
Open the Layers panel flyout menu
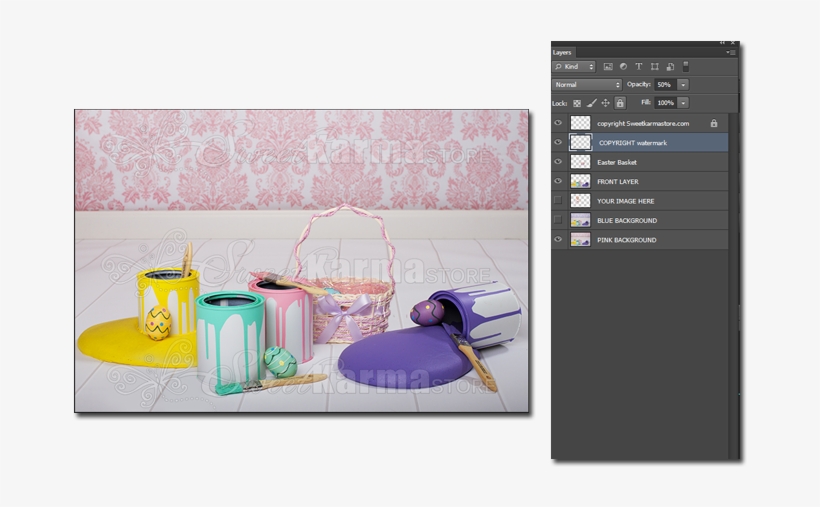coord(731,52)
